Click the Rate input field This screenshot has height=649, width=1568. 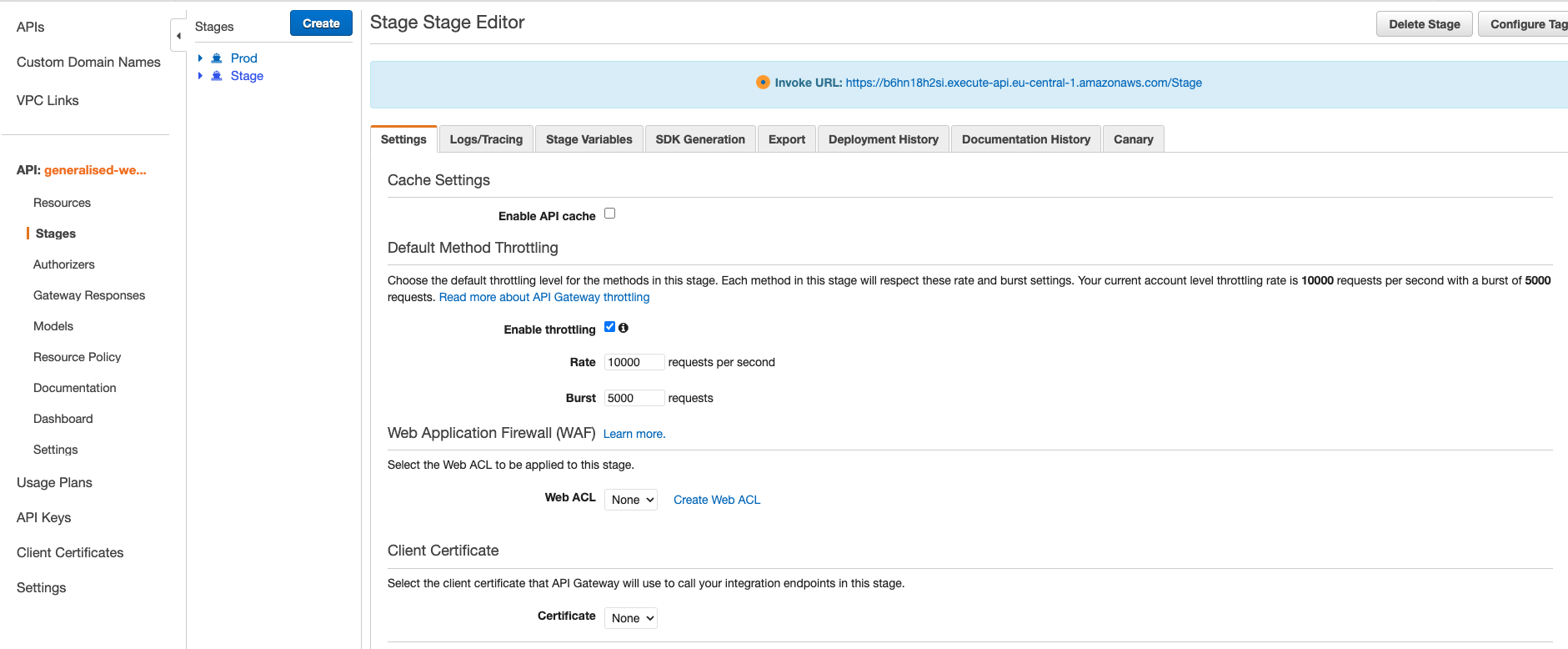[x=634, y=362]
